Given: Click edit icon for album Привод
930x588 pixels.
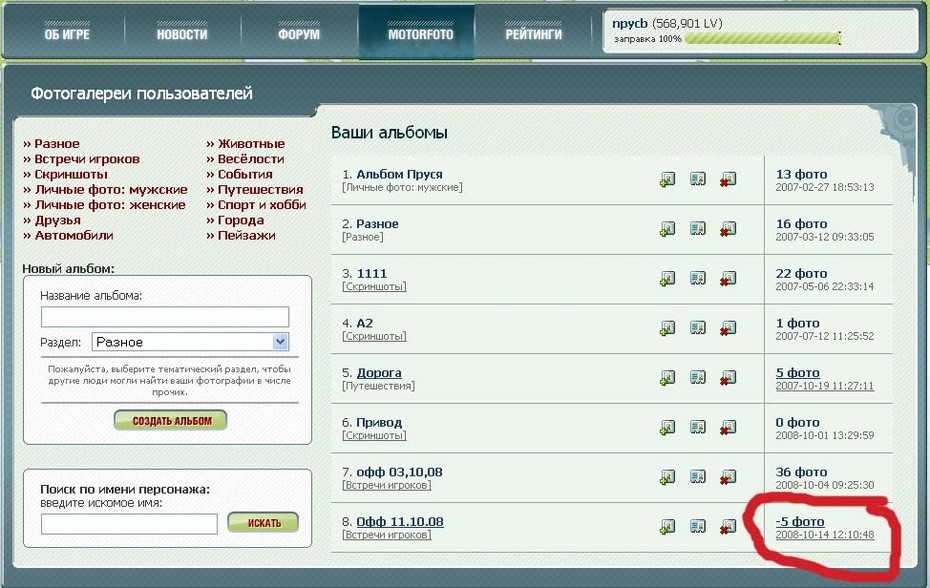Looking at the screenshot, I should [x=698, y=428].
